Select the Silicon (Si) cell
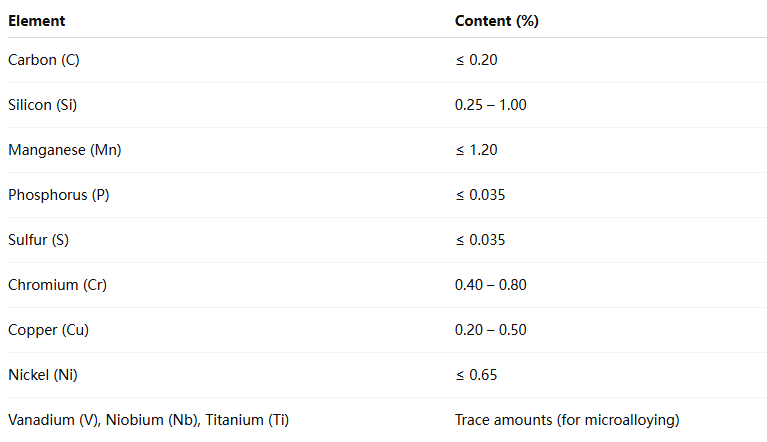The width and height of the screenshot is (767, 442). coord(43,105)
